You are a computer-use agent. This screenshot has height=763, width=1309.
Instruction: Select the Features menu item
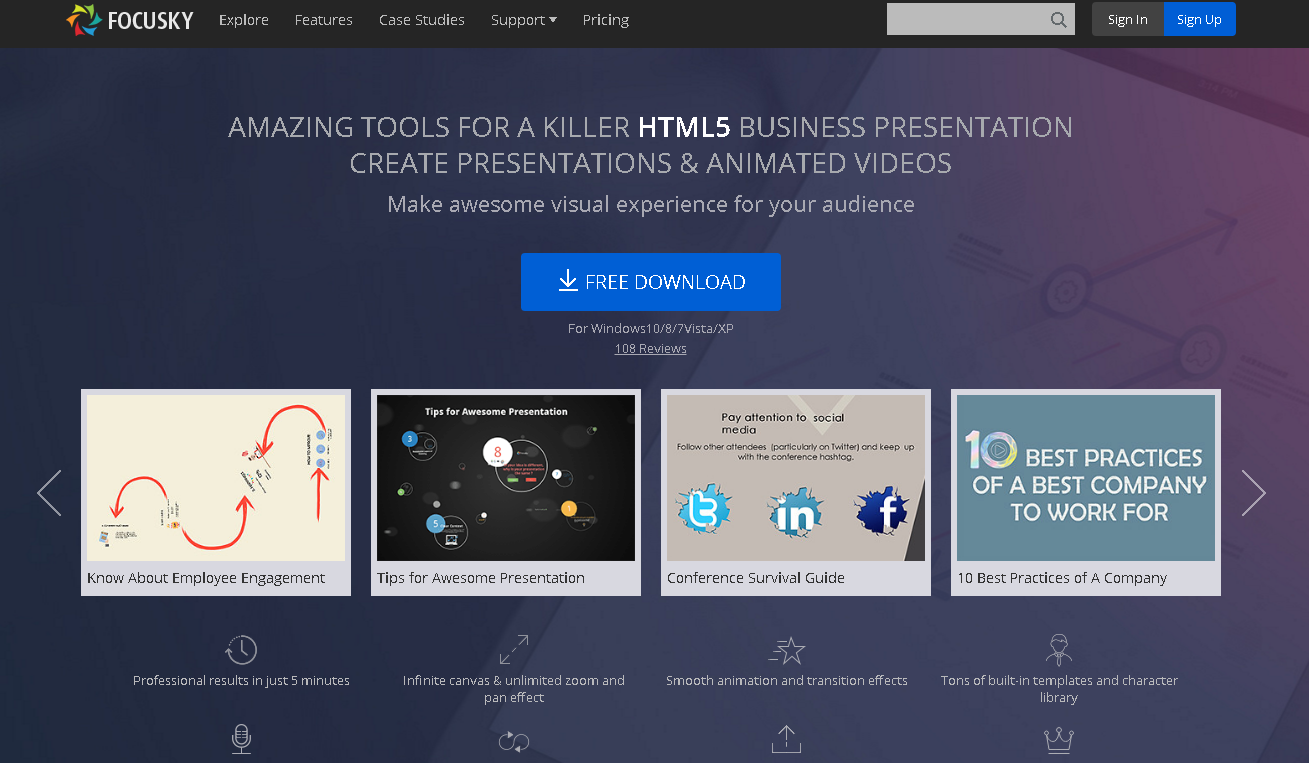[323, 19]
